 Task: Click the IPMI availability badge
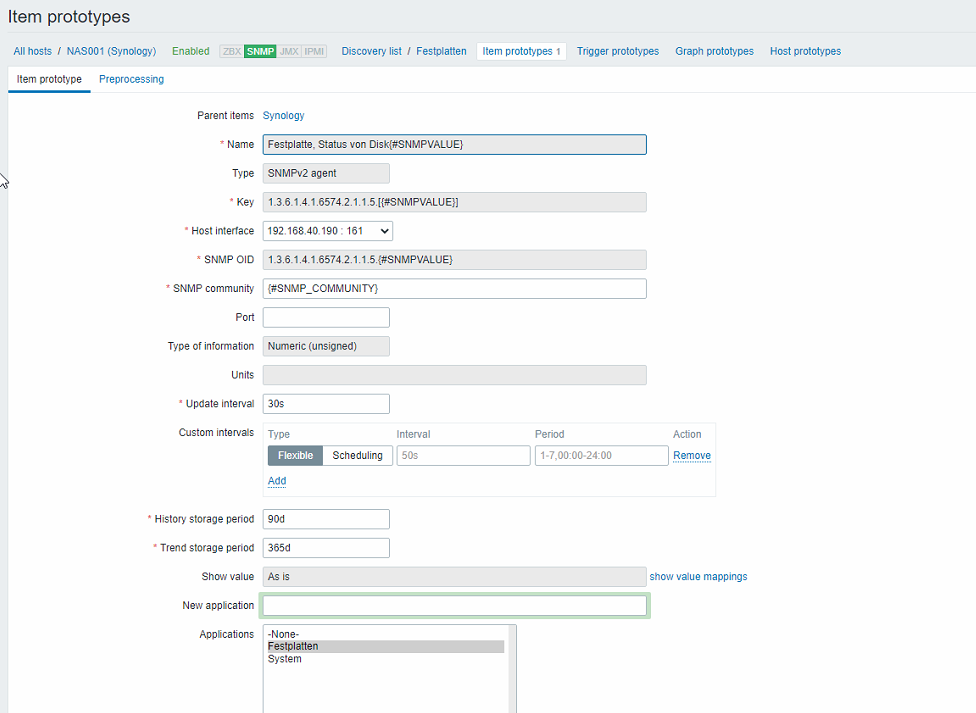(x=314, y=51)
